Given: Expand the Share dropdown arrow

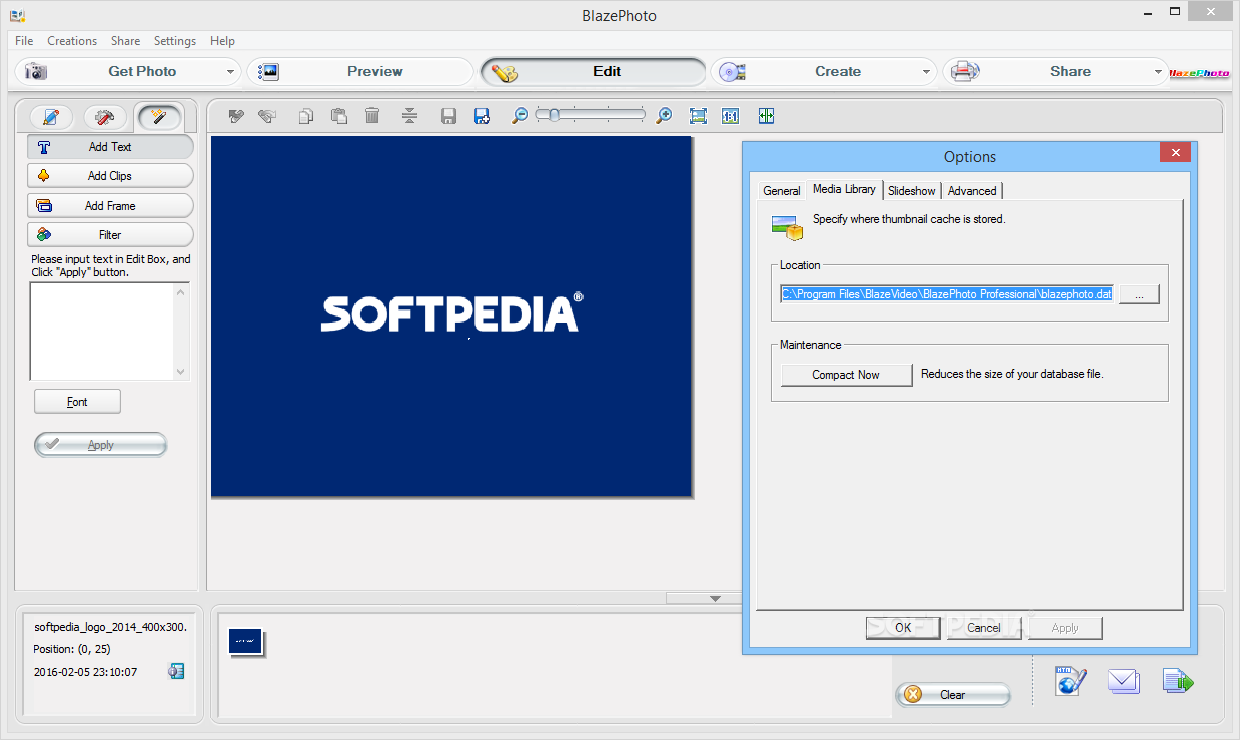Looking at the screenshot, I should click(x=1159, y=72).
